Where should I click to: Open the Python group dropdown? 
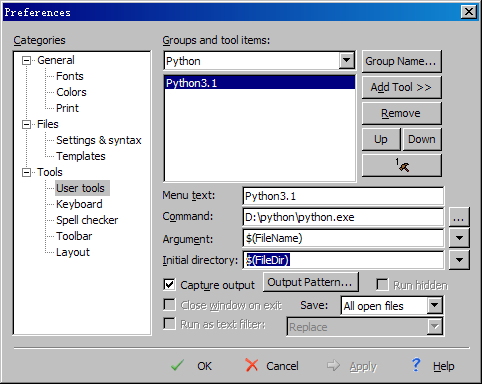pos(347,61)
